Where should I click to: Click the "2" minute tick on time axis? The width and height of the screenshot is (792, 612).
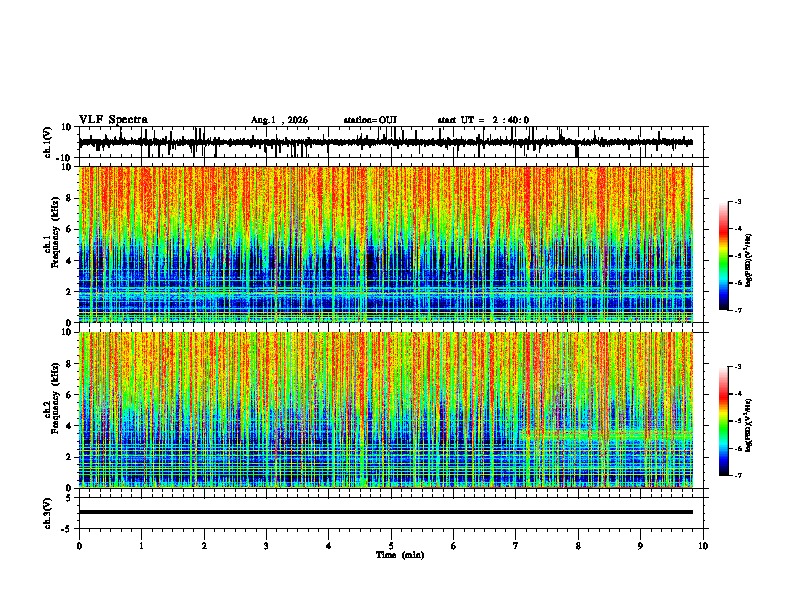point(204,546)
